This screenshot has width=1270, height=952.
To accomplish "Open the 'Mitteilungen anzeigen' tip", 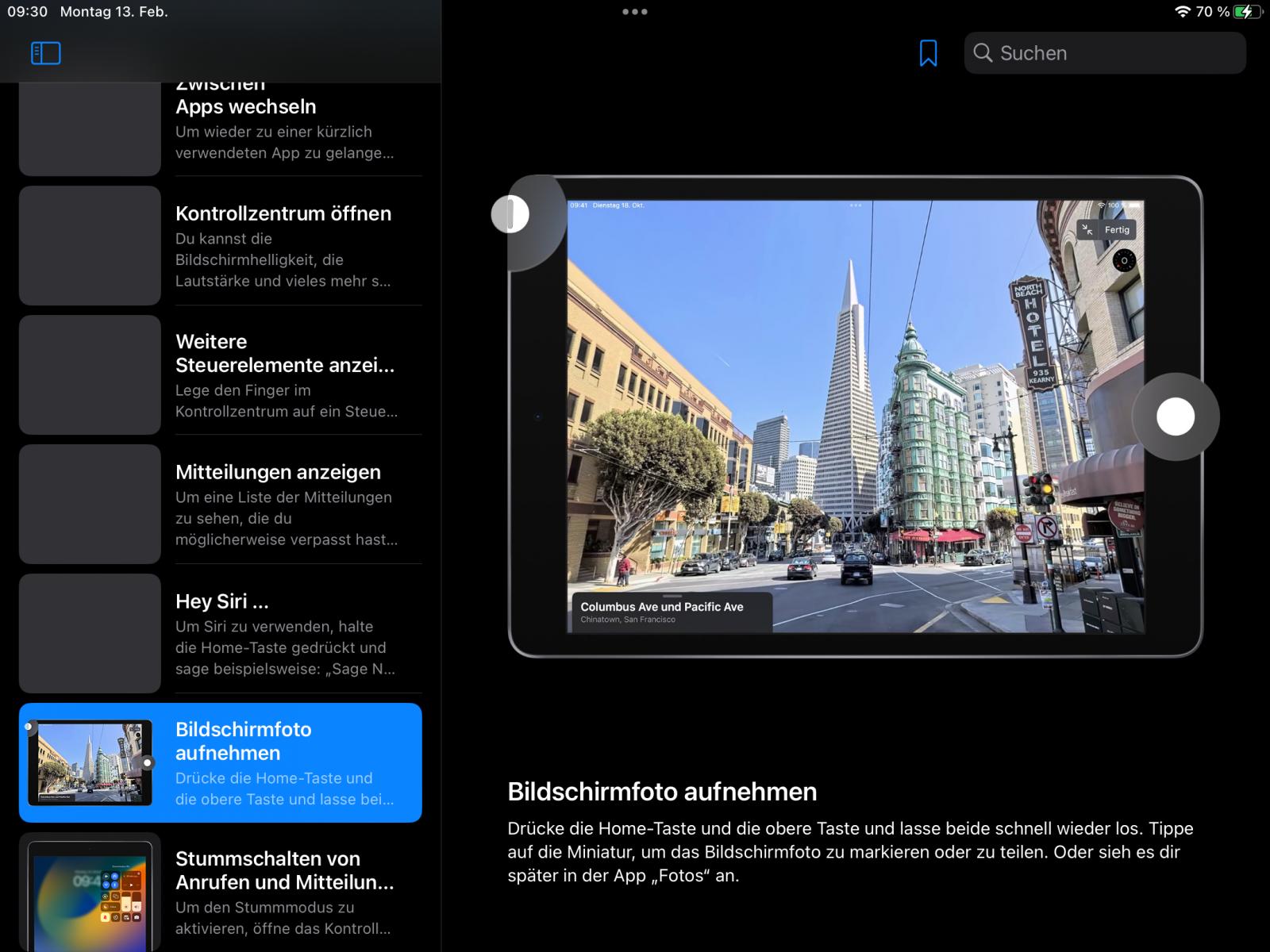I will pyautogui.click(x=221, y=505).
